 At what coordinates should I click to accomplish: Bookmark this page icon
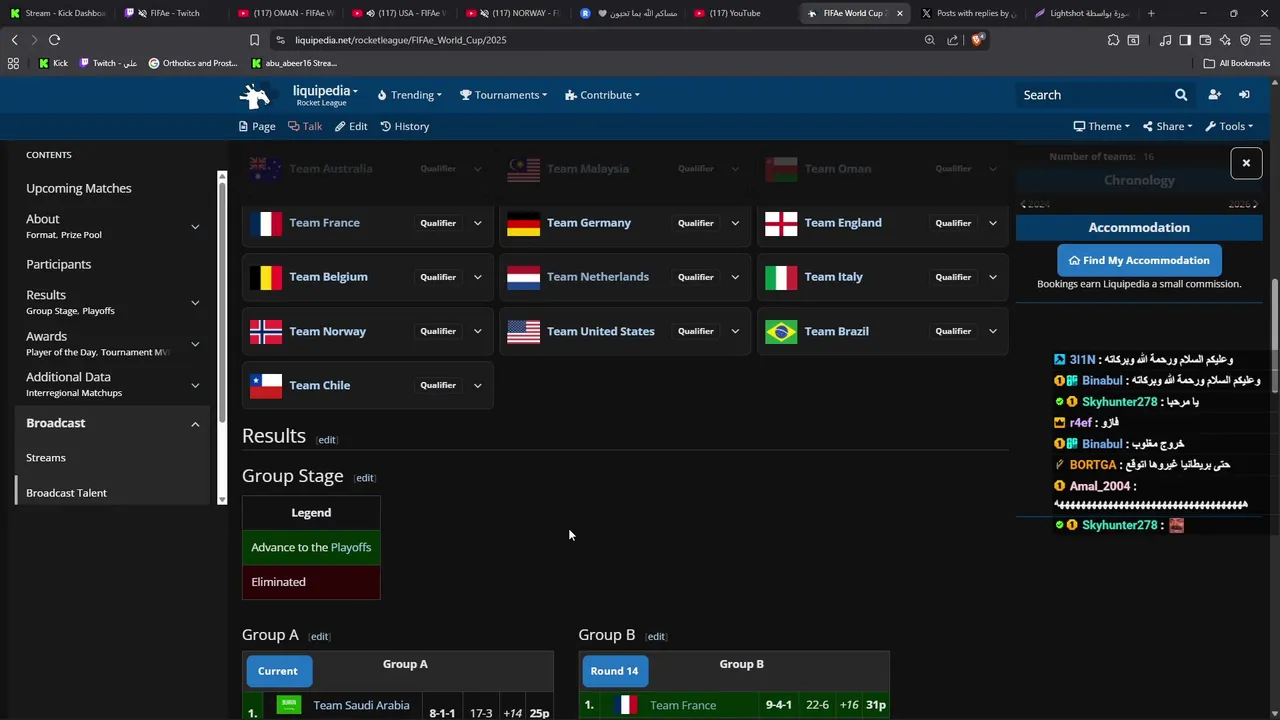pos(254,40)
